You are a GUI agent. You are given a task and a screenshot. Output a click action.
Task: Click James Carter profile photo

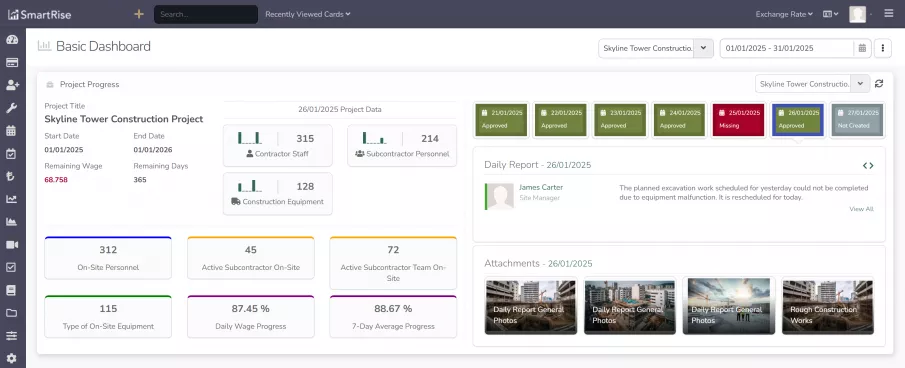click(x=500, y=196)
